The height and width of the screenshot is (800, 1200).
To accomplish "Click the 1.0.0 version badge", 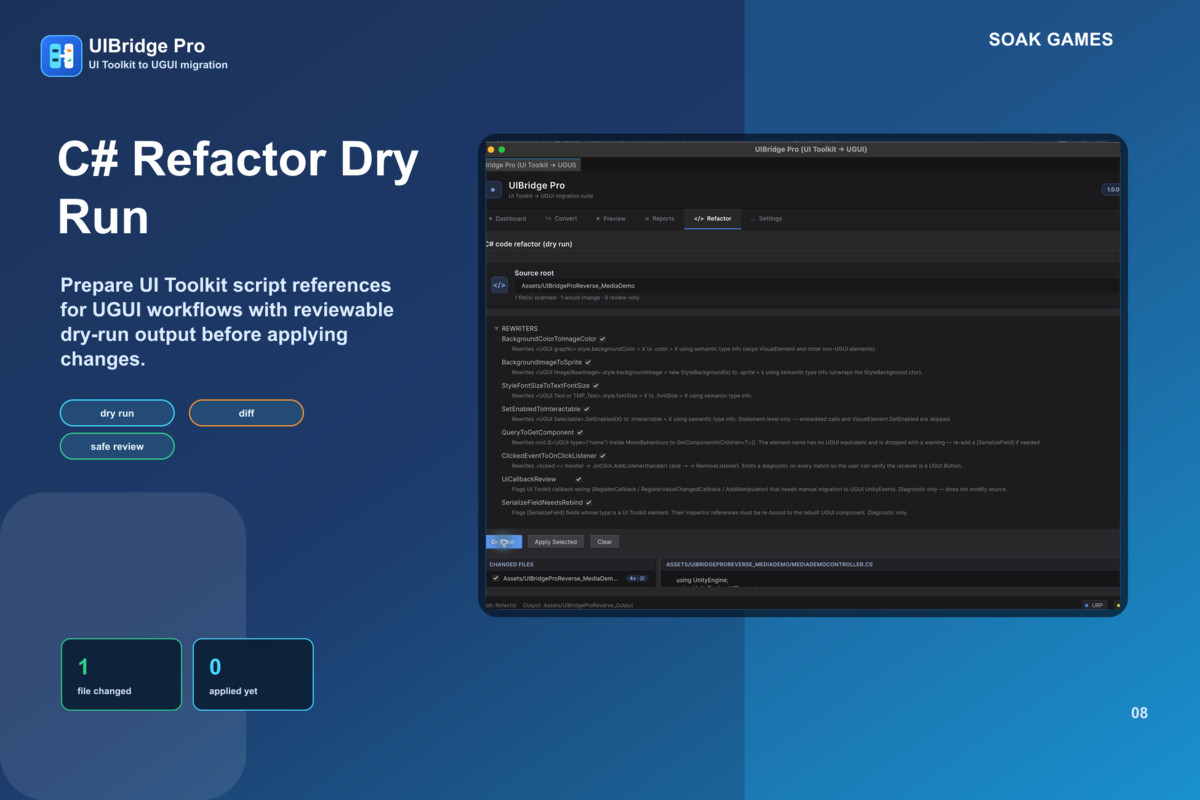I will [1111, 189].
